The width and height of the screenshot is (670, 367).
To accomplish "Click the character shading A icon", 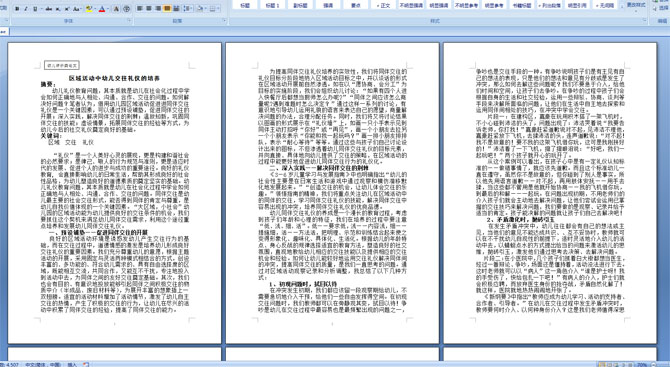I will 116,9.
